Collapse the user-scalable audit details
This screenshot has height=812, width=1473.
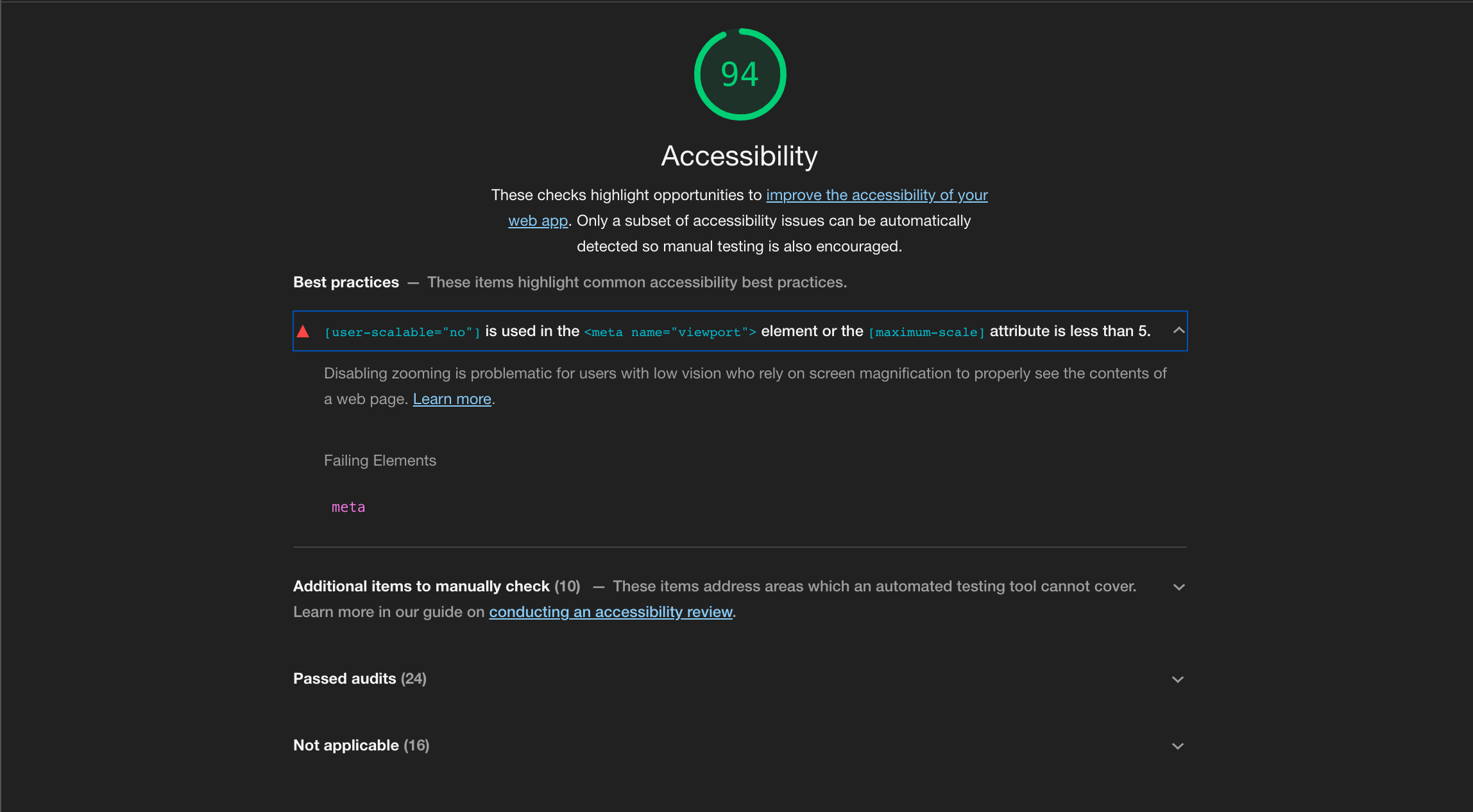(x=1178, y=330)
